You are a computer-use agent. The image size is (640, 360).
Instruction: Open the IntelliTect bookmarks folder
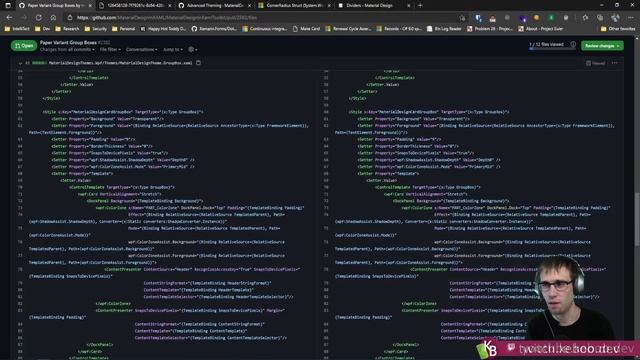[18, 29]
